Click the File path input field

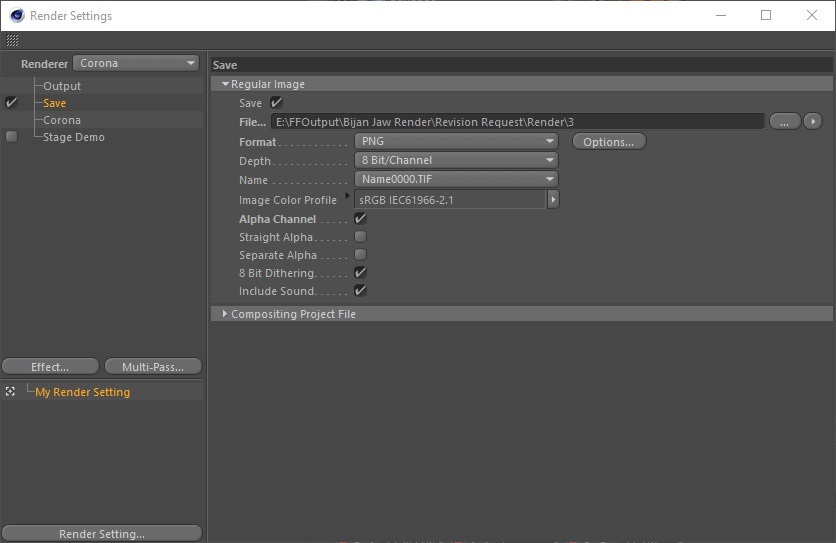[x=517, y=122]
